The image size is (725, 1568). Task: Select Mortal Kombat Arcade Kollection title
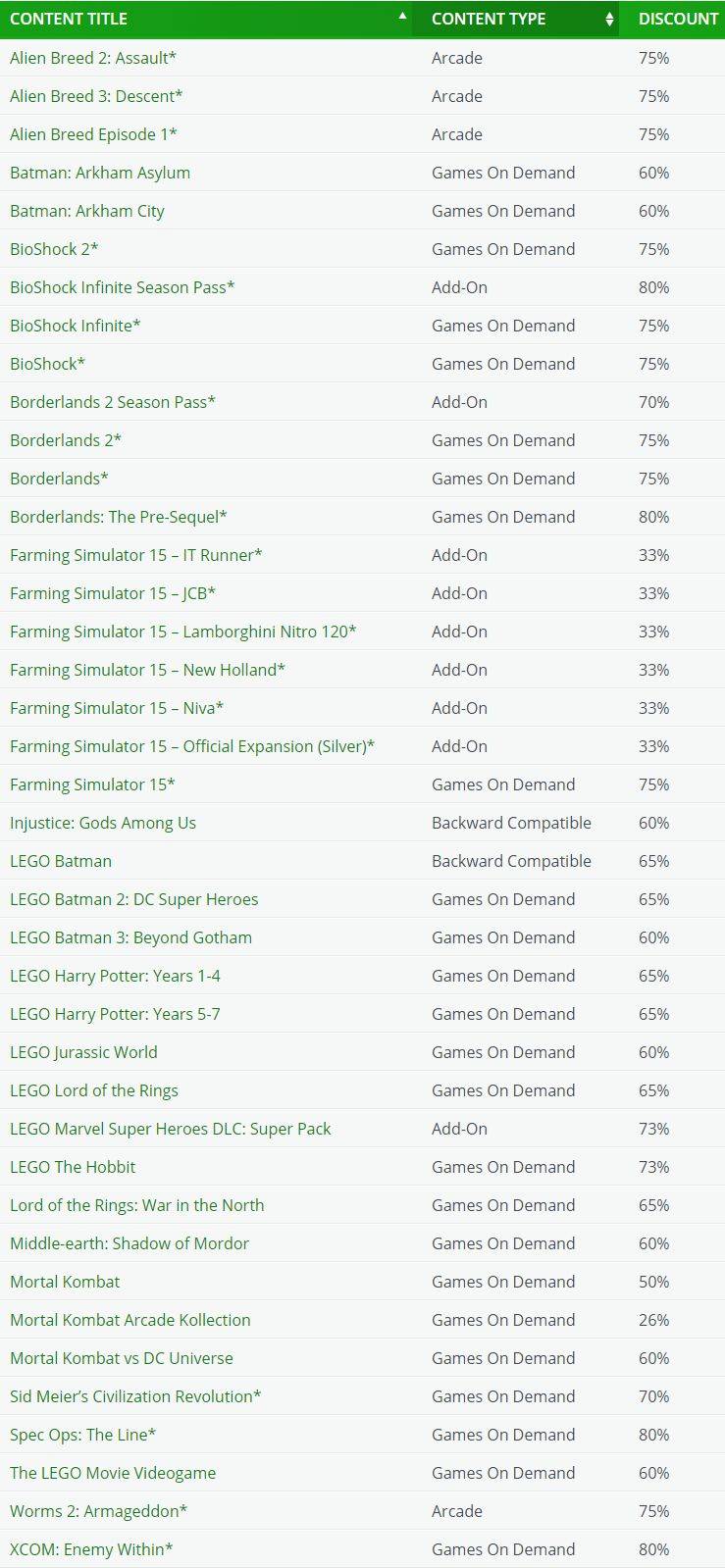click(x=130, y=1320)
